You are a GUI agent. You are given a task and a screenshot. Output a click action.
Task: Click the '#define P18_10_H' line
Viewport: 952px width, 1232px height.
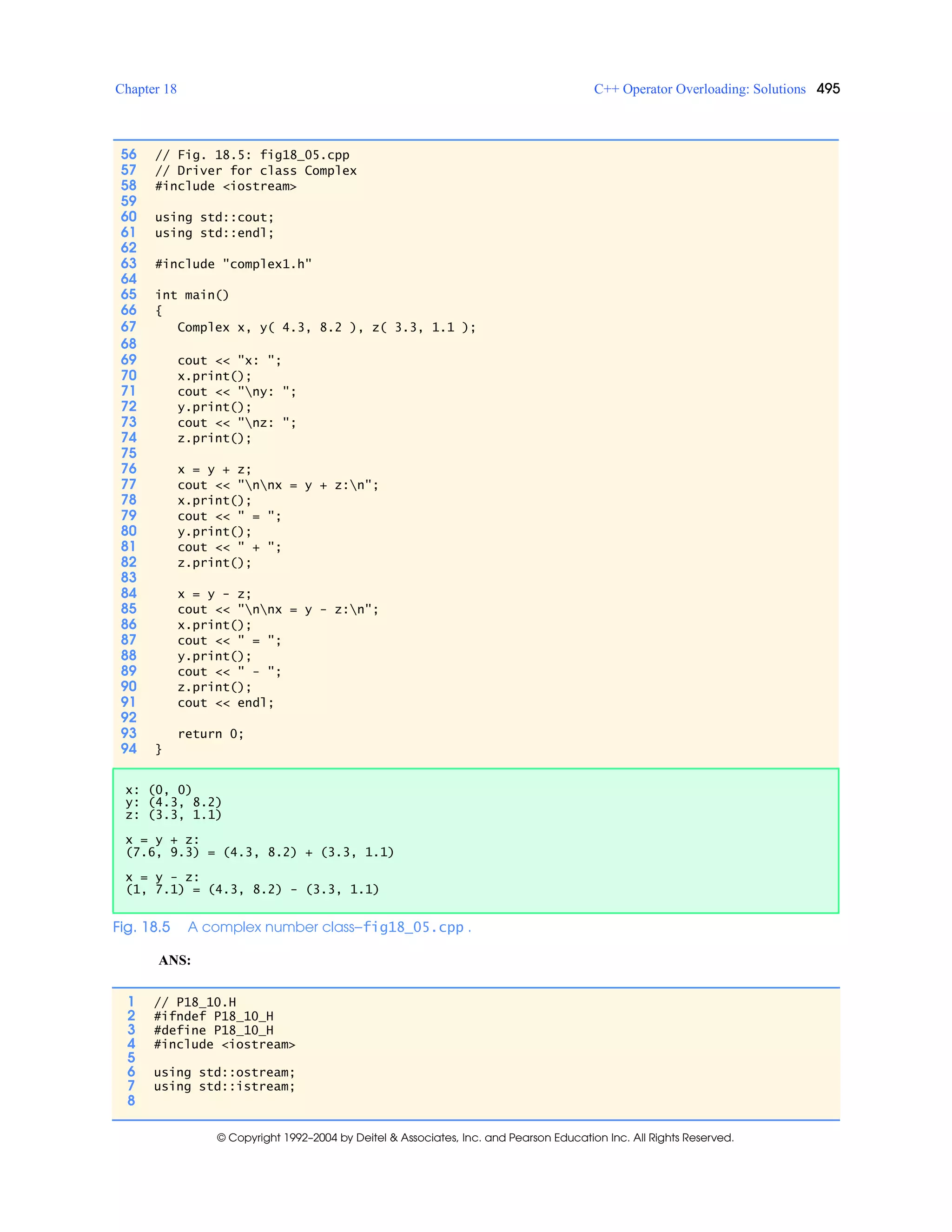click(x=214, y=1031)
